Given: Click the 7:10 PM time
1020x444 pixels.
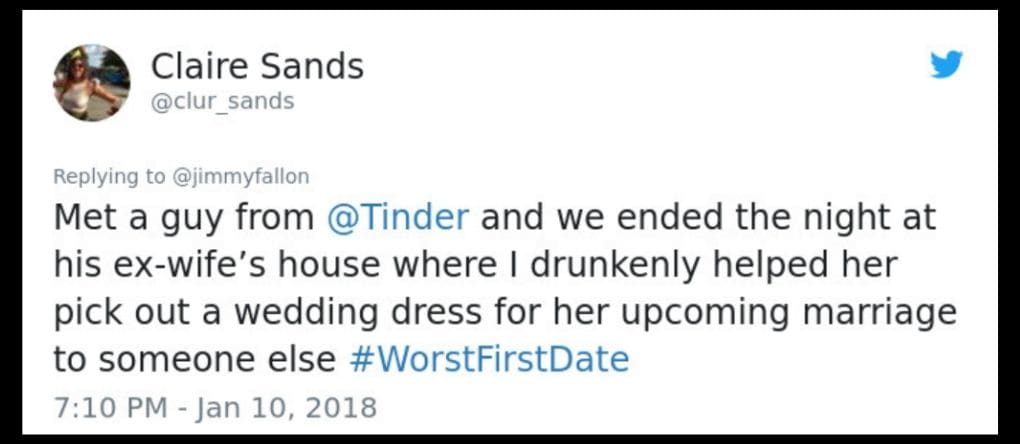Looking at the screenshot, I should point(103,407).
